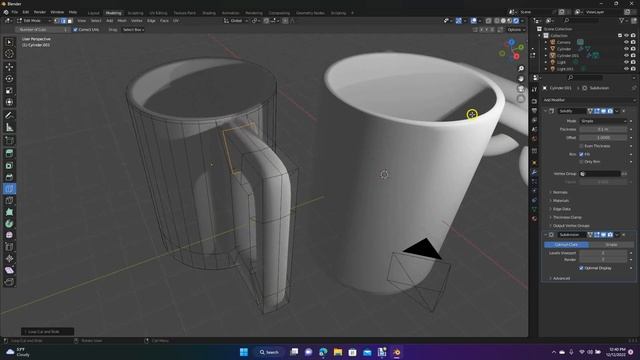Switch to the UV Editing workspace tab

(158, 13)
